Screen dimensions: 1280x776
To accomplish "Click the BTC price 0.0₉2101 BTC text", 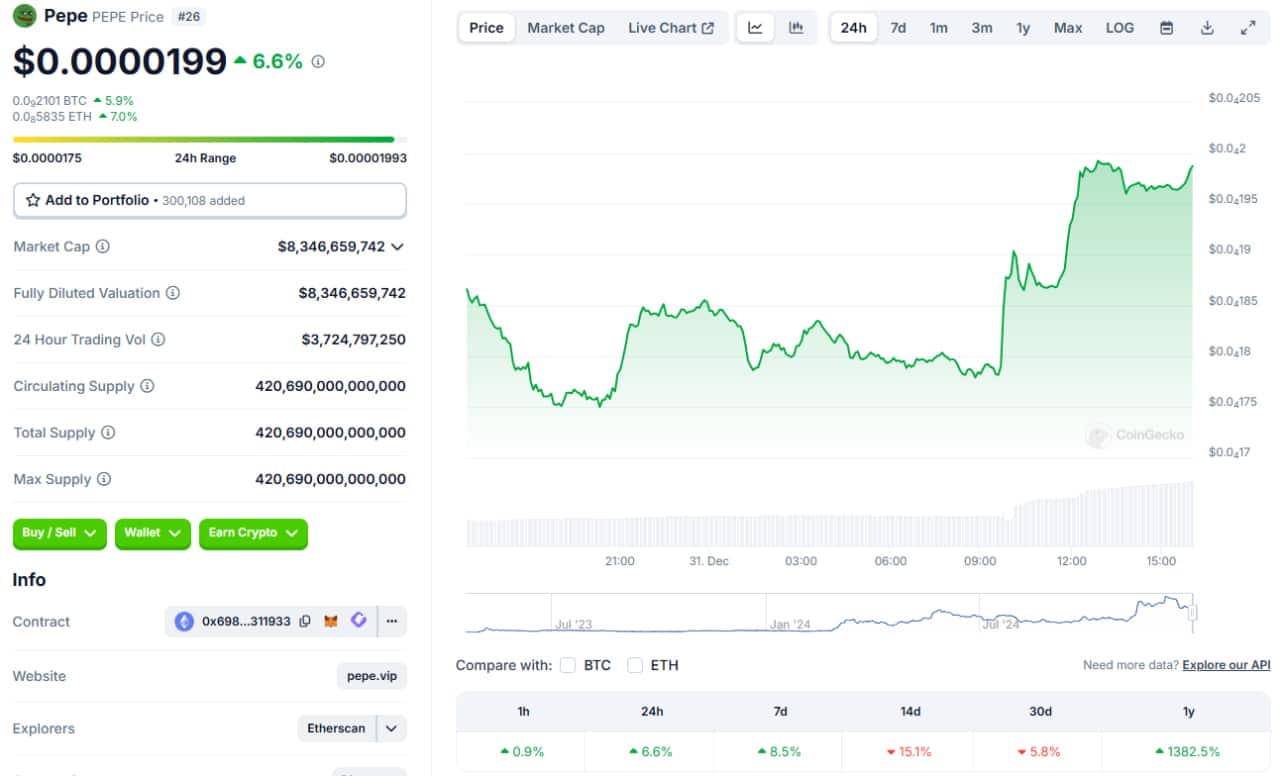I will [x=50, y=101].
